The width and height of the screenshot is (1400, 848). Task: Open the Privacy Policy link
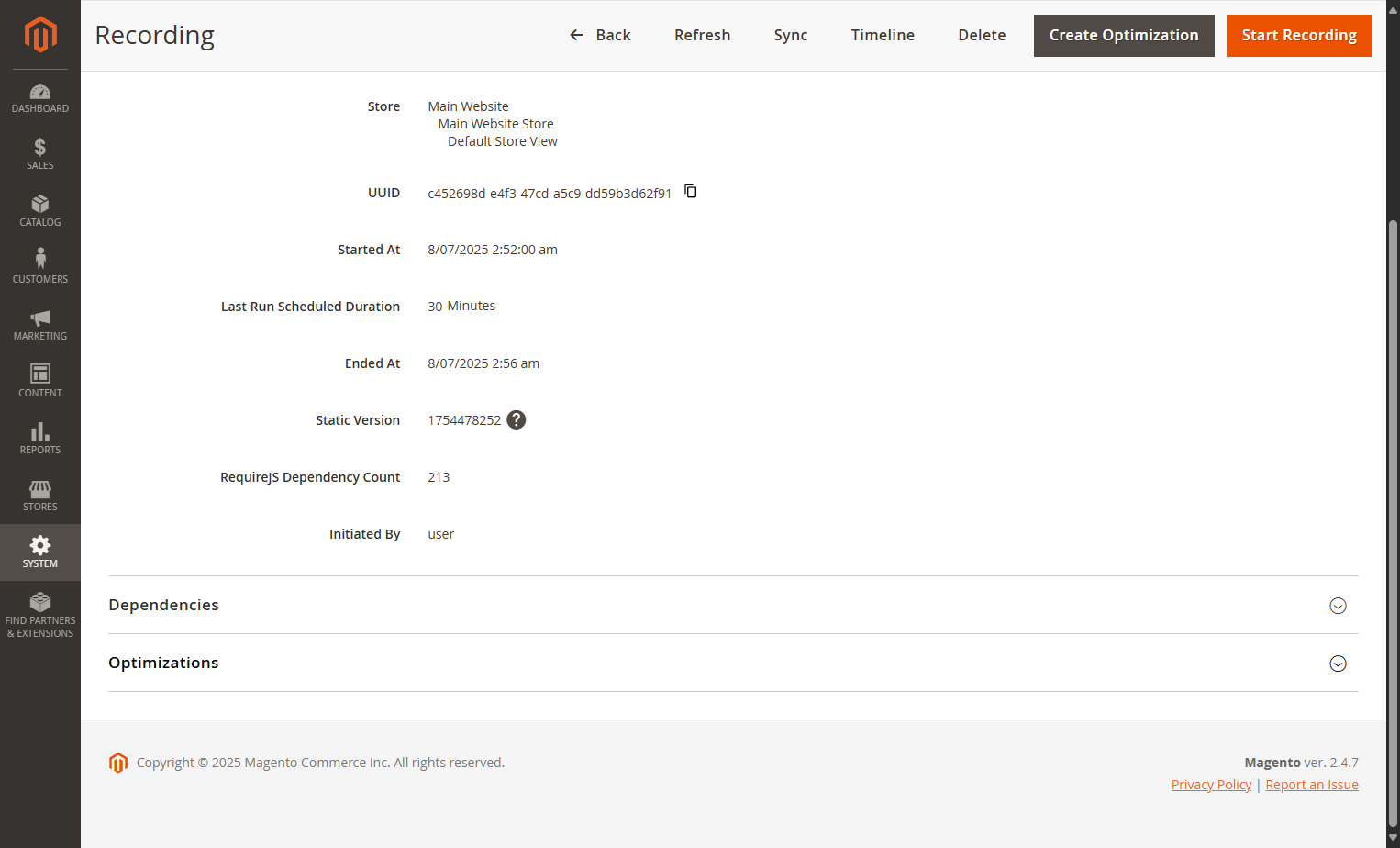(x=1211, y=785)
